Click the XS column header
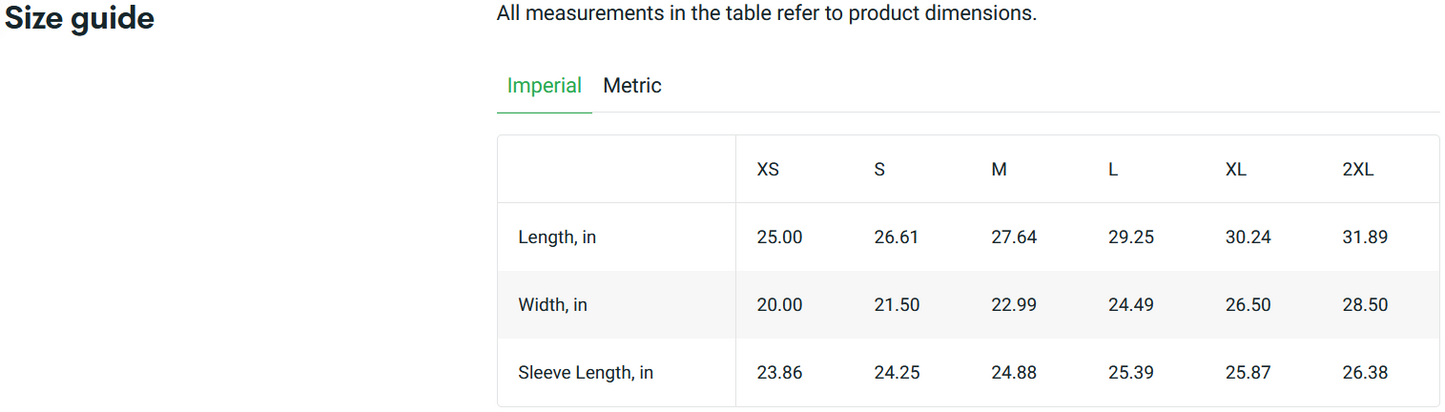This screenshot has width=1445, height=412. point(768,170)
